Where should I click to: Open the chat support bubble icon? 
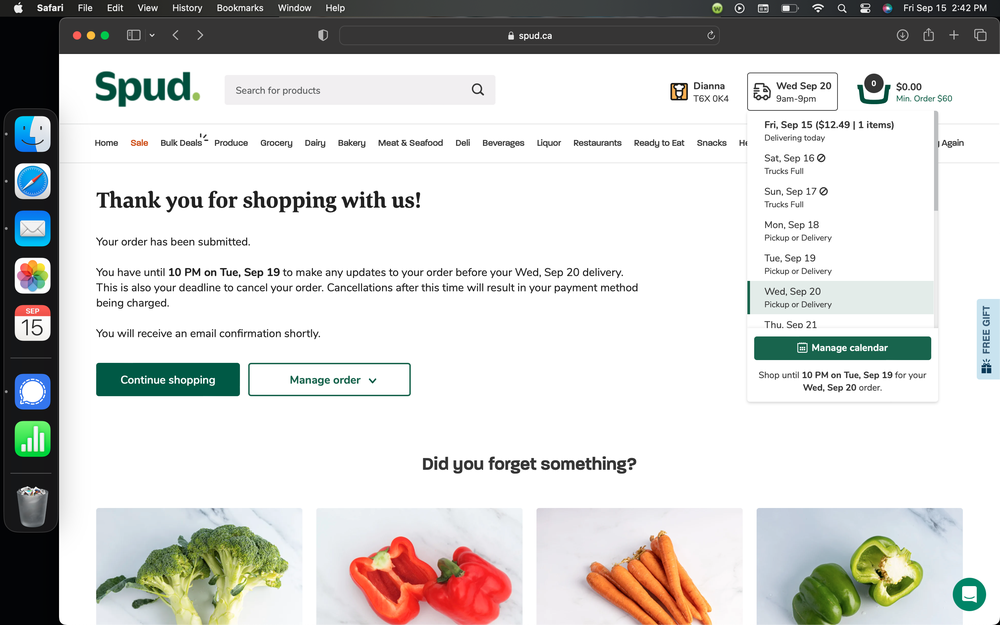pos(968,594)
